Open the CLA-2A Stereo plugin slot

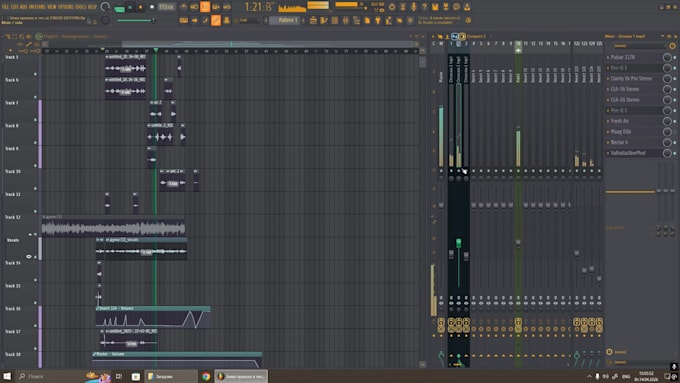point(635,100)
